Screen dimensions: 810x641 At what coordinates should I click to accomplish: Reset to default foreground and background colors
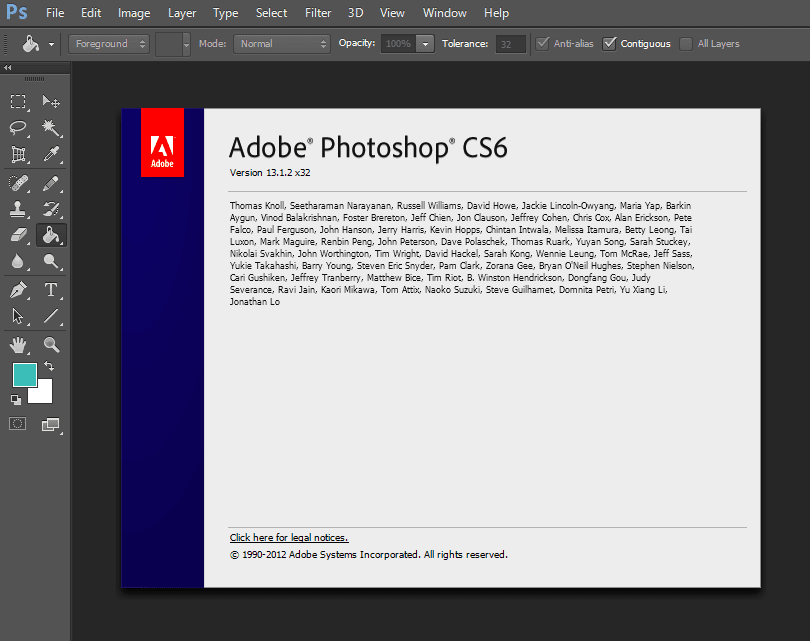coord(16,399)
